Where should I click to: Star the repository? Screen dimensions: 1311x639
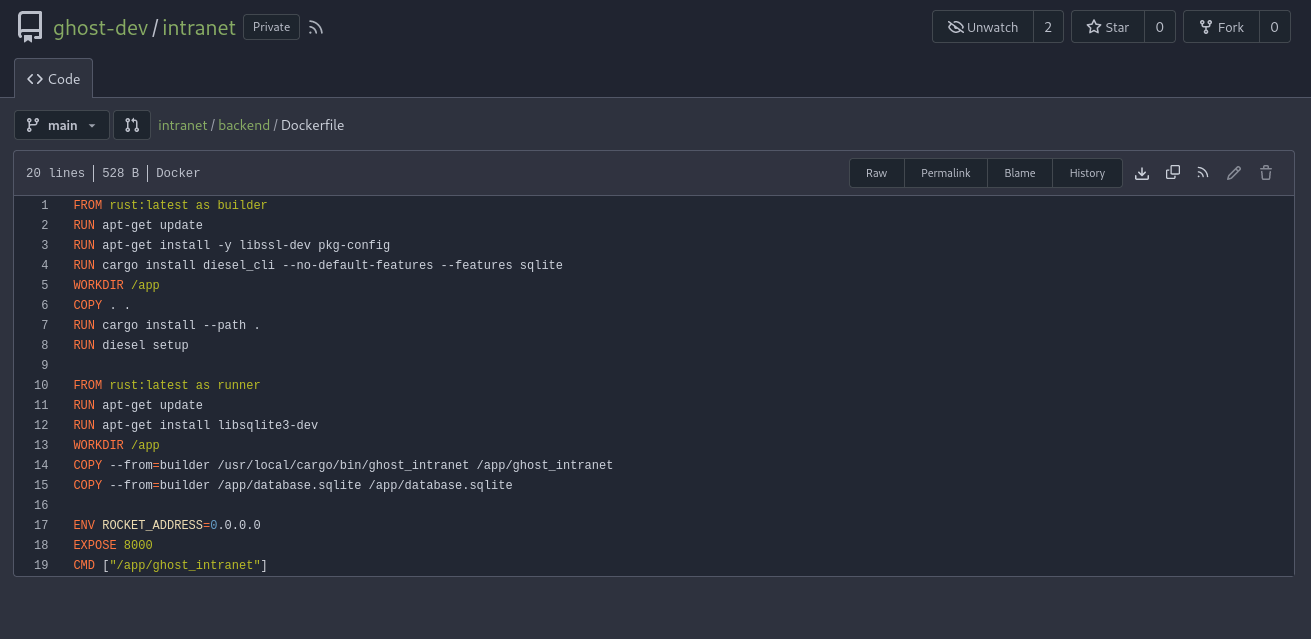click(1108, 27)
